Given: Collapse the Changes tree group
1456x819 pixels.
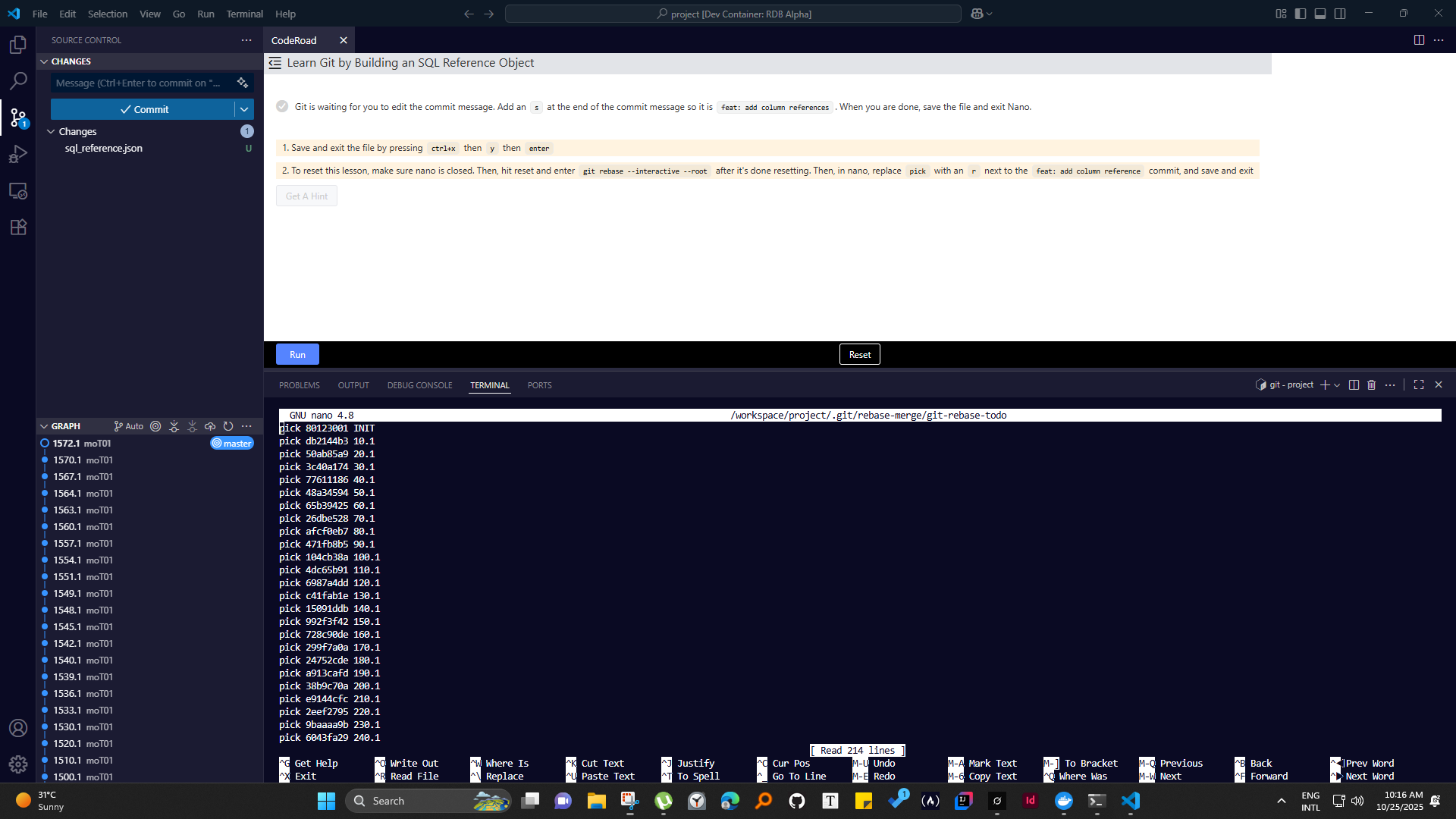Looking at the screenshot, I should pos(51,131).
